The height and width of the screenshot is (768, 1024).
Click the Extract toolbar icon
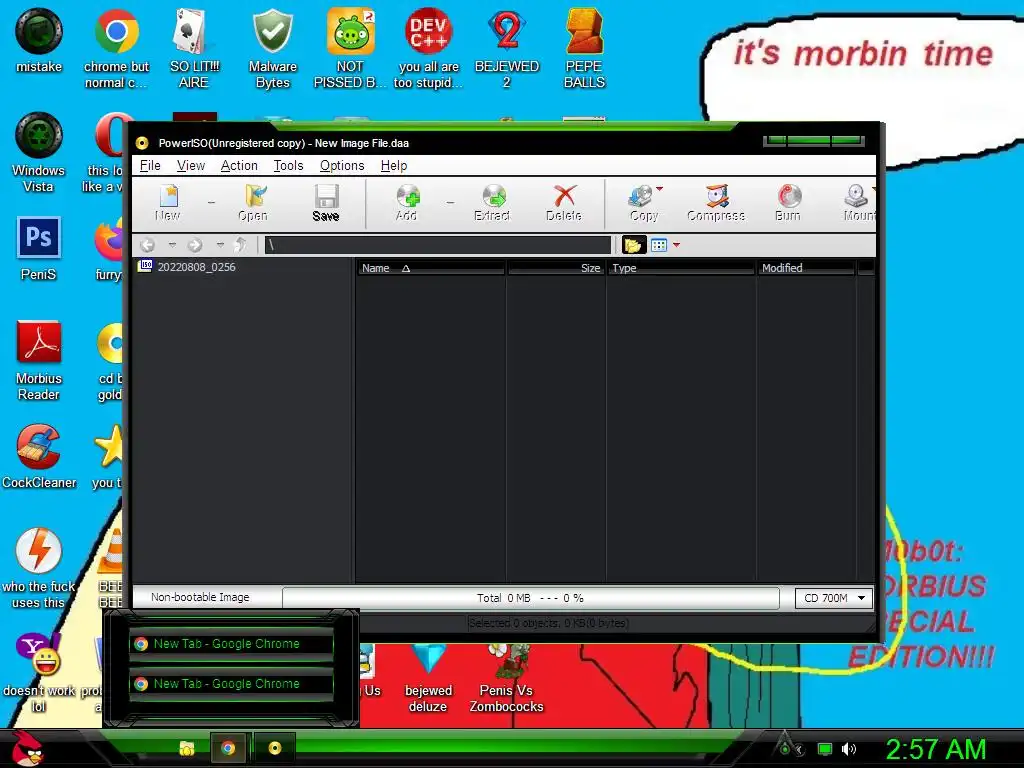point(492,203)
